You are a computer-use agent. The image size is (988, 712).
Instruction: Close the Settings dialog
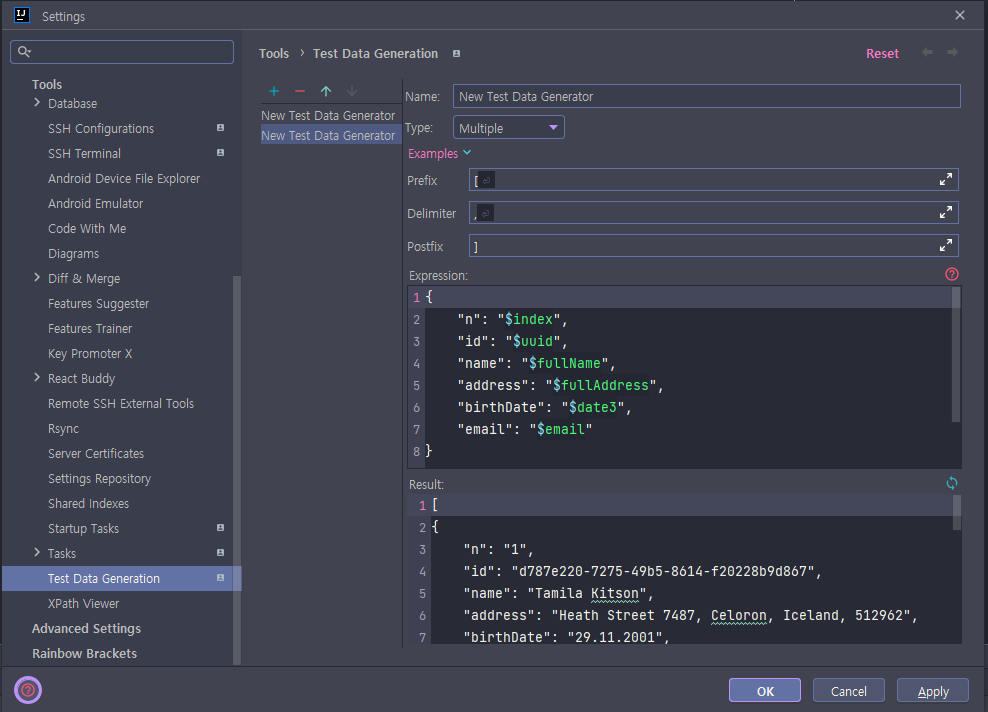pyautogui.click(x=960, y=15)
